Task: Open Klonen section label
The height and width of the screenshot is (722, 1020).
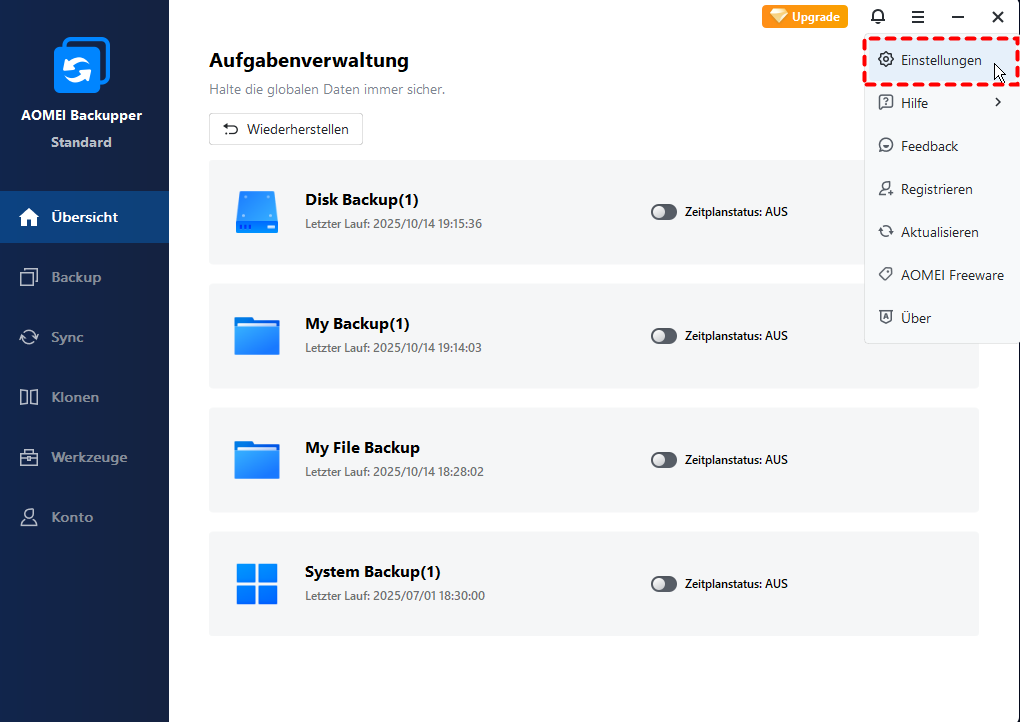Action: (x=75, y=397)
